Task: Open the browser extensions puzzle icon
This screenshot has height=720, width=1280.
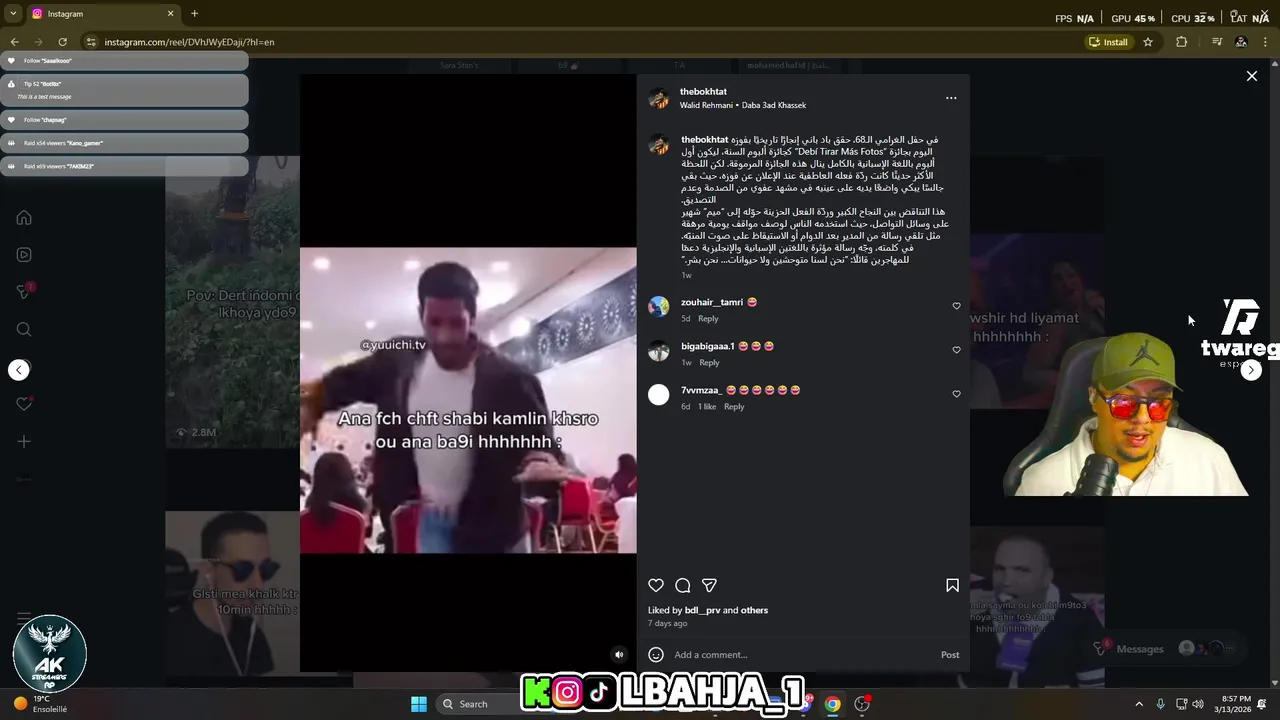Action: pos(1182,42)
